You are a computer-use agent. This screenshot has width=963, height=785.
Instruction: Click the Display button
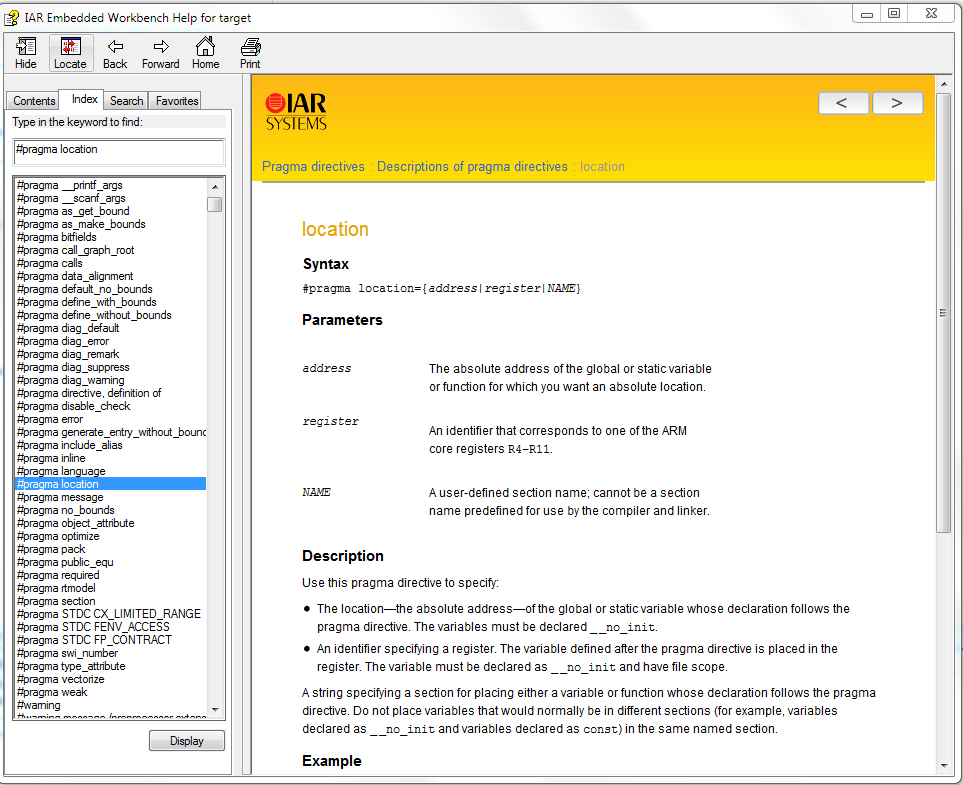click(187, 741)
